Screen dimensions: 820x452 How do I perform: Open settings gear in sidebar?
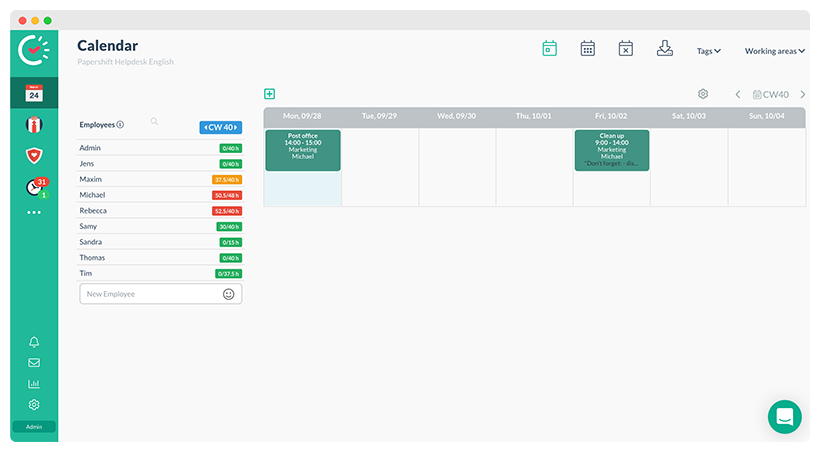34,404
